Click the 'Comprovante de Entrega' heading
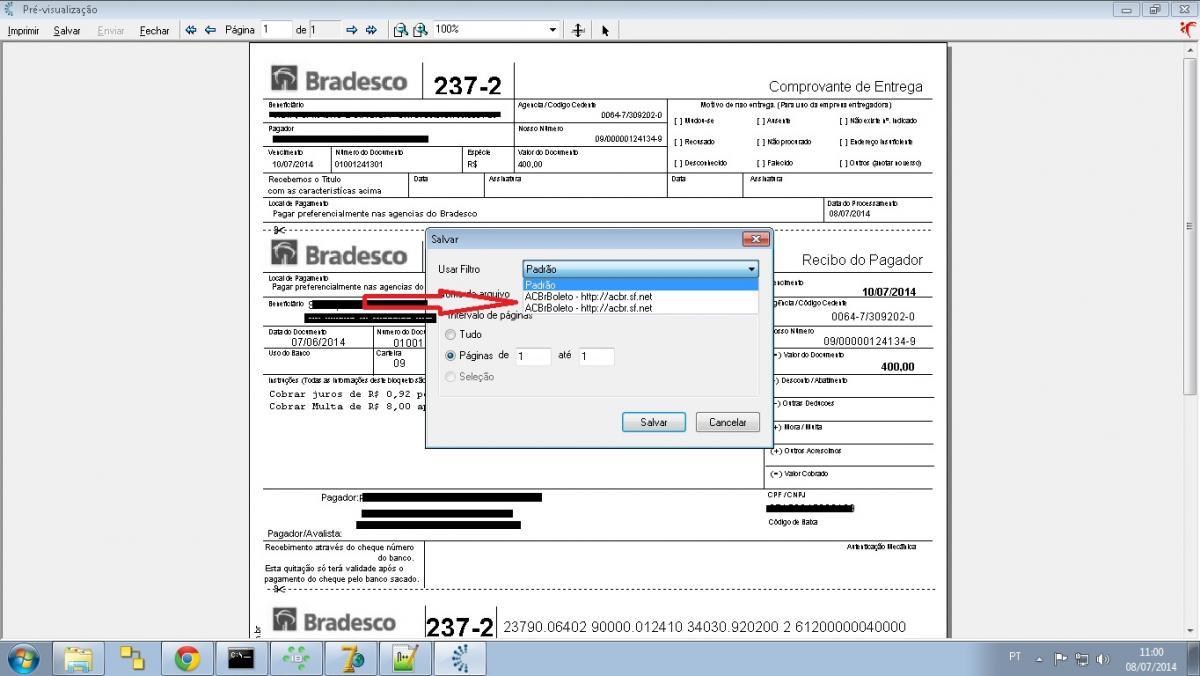Image resolution: width=1200 pixels, height=676 pixels. click(x=846, y=87)
